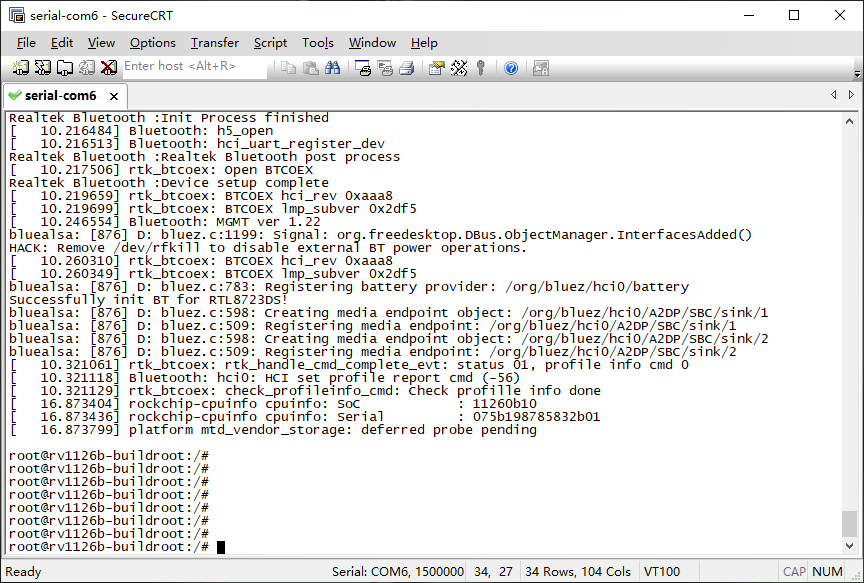Image resolution: width=864 pixels, height=583 pixels.
Task: Click the Disconnect red X icon
Action: pyautogui.click(x=109, y=68)
